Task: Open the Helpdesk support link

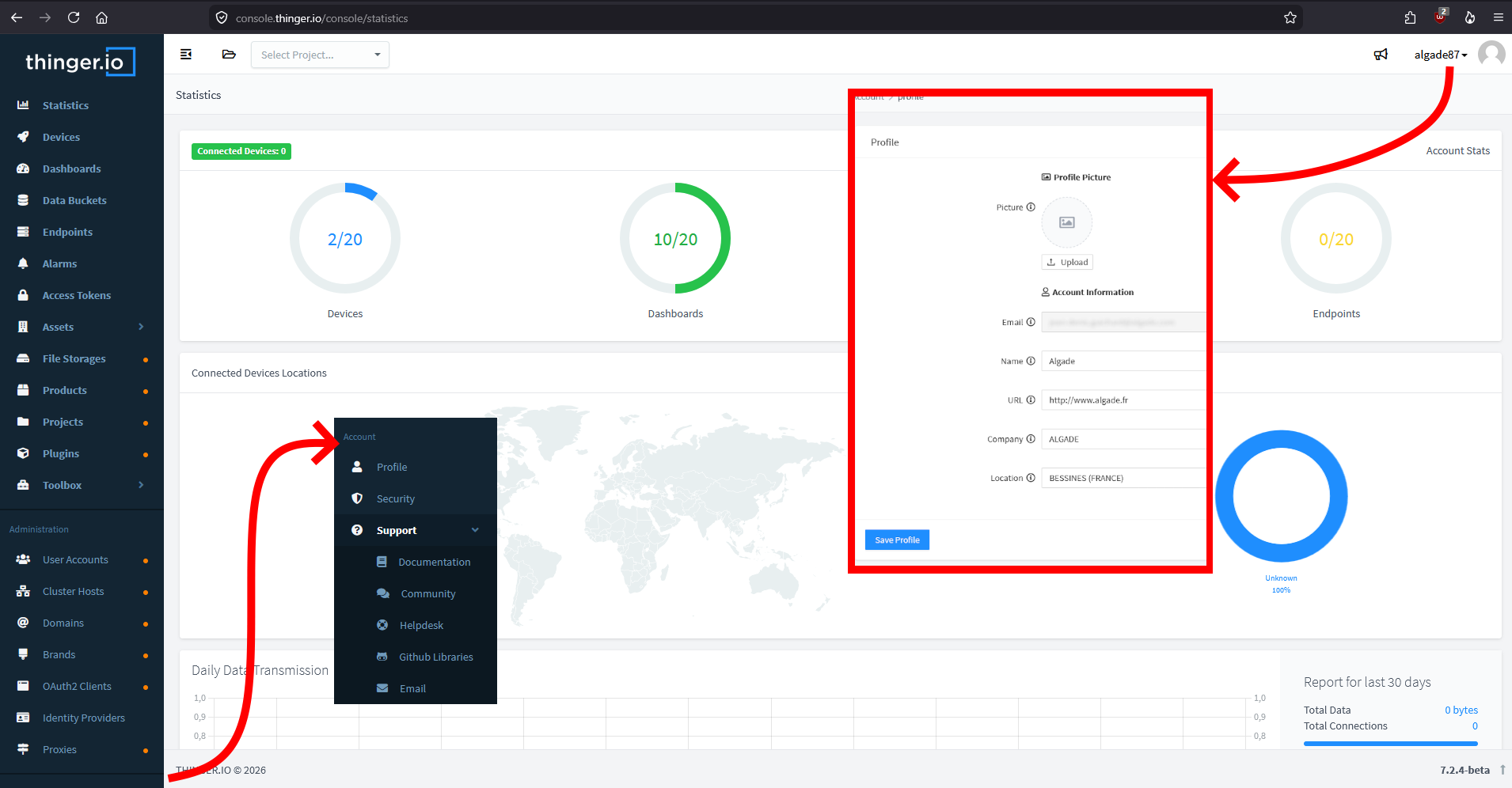Action: pos(421,625)
